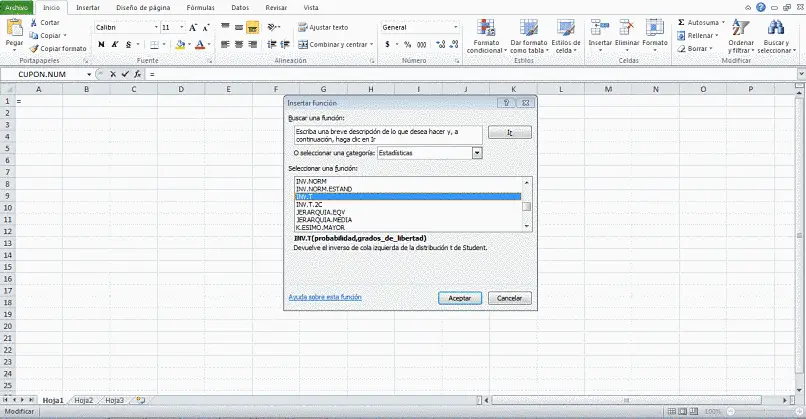Screen dimensions: 806x419
Task: Open the Archivo tab
Action: (17, 8)
